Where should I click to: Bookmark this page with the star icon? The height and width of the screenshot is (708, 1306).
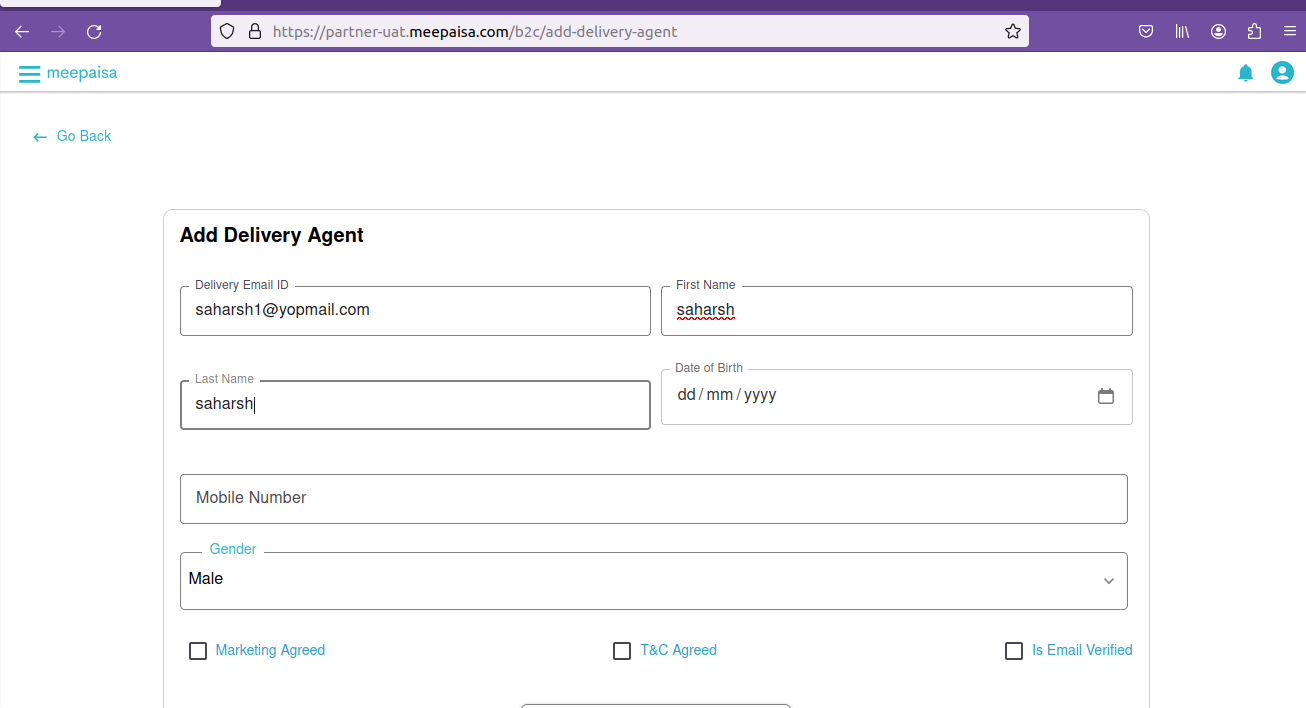pos(1012,32)
